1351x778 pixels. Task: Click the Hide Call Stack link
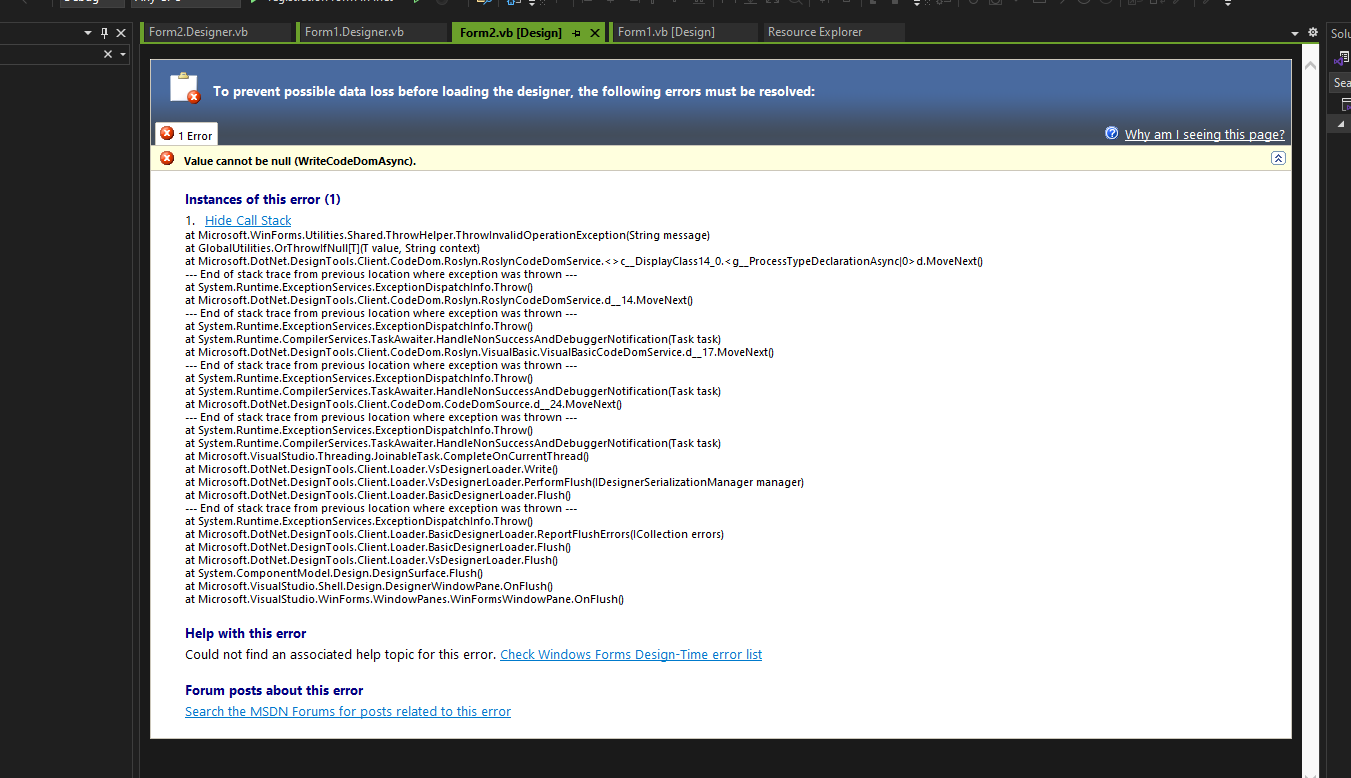click(x=248, y=221)
